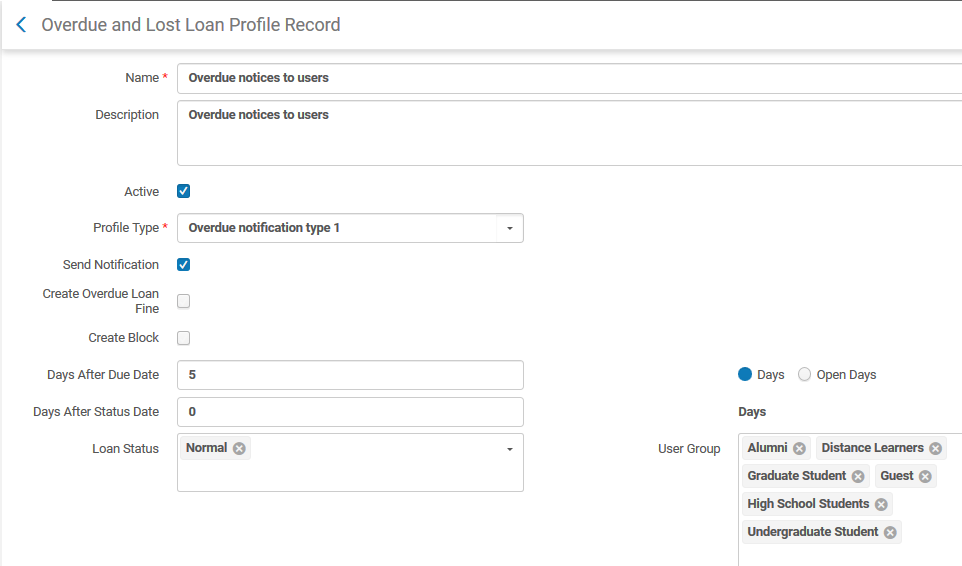Screen dimensions: 962x566
Task: Click the Days After Status Date field
Action: pos(350,412)
